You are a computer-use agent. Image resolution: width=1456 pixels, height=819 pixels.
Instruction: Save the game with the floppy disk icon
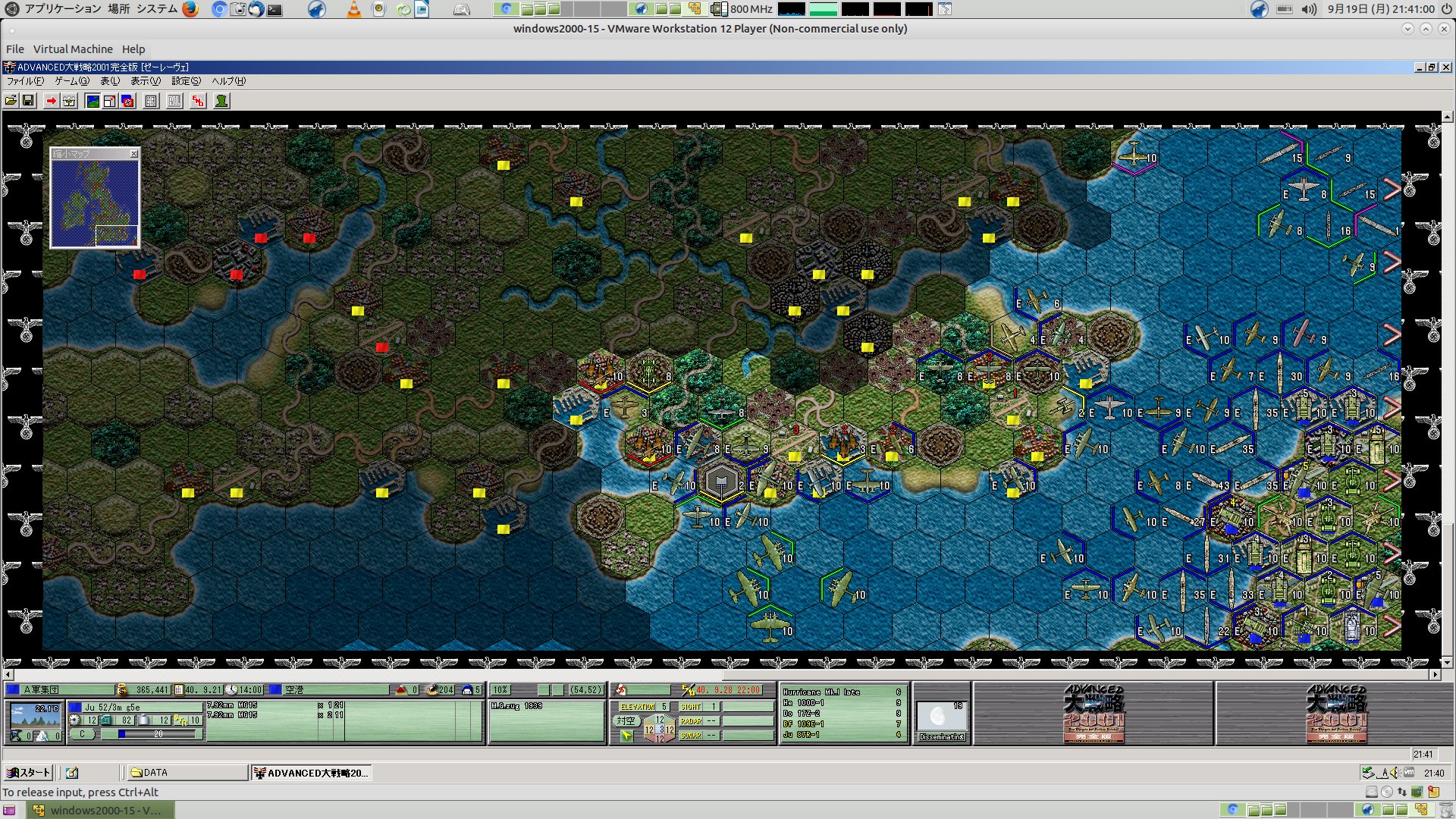[29, 101]
